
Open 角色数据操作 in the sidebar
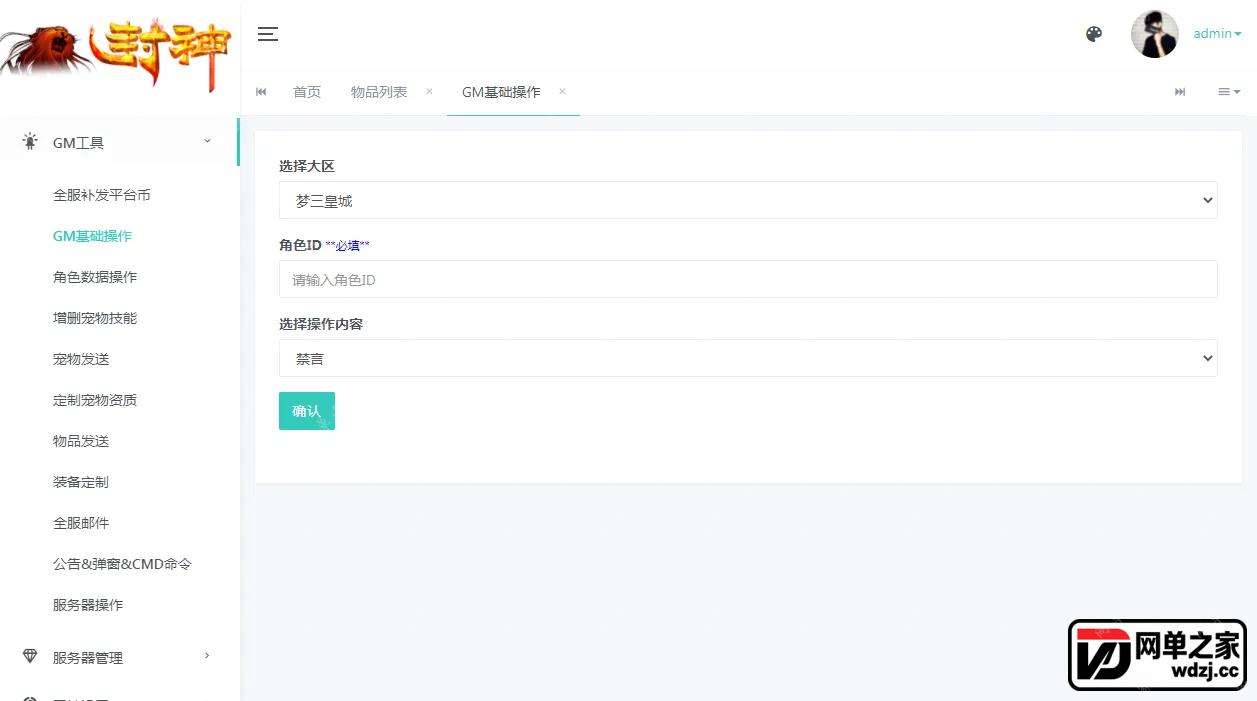(x=95, y=277)
